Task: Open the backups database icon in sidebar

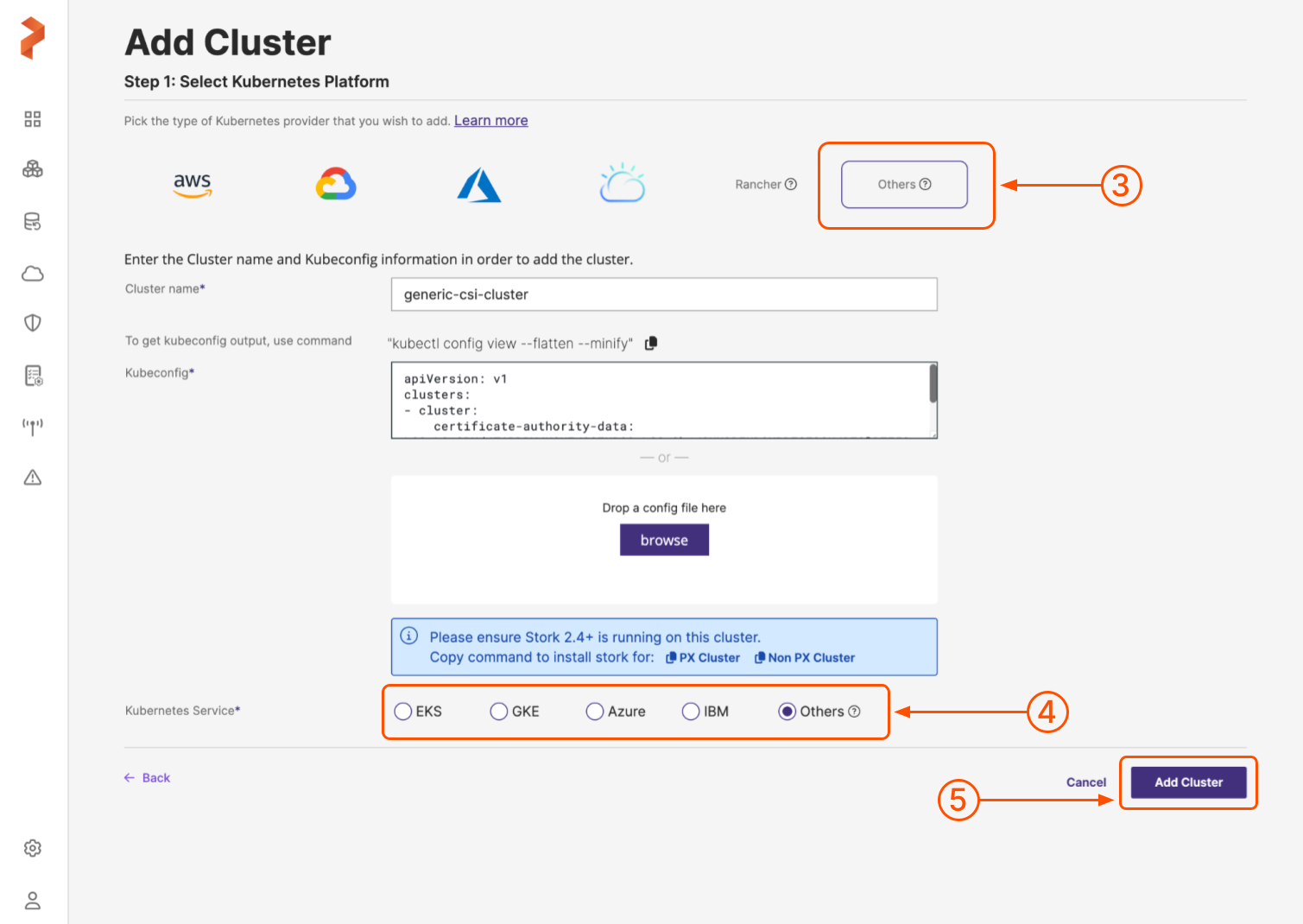Action: (33, 222)
